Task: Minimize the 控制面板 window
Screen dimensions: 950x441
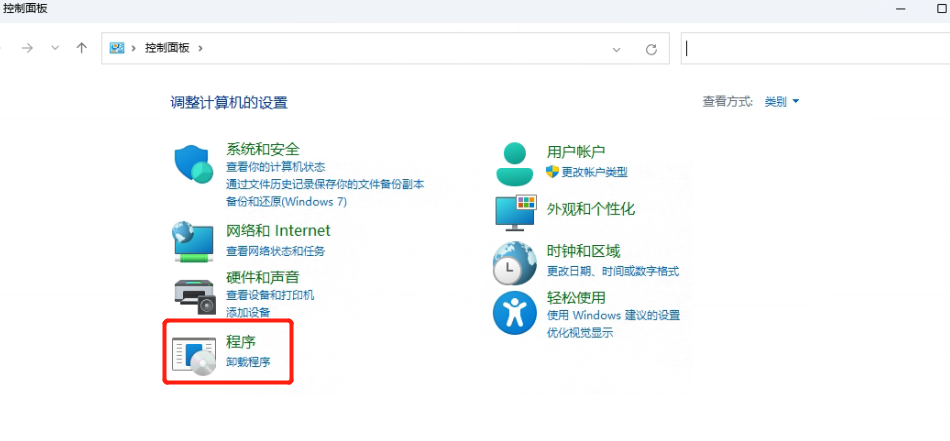Action: [x=903, y=8]
